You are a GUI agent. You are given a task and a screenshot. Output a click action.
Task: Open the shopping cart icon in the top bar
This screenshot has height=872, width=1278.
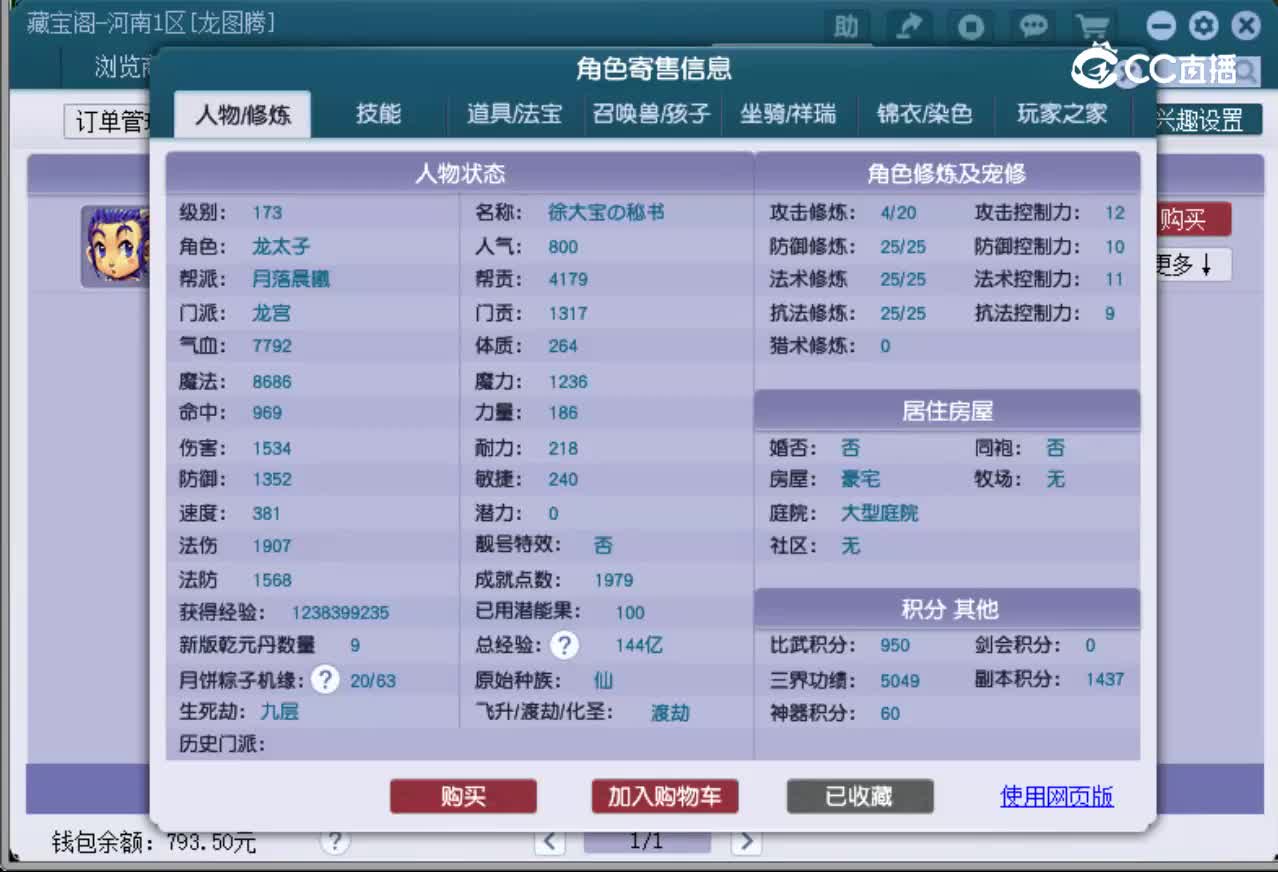point(1093,27)
